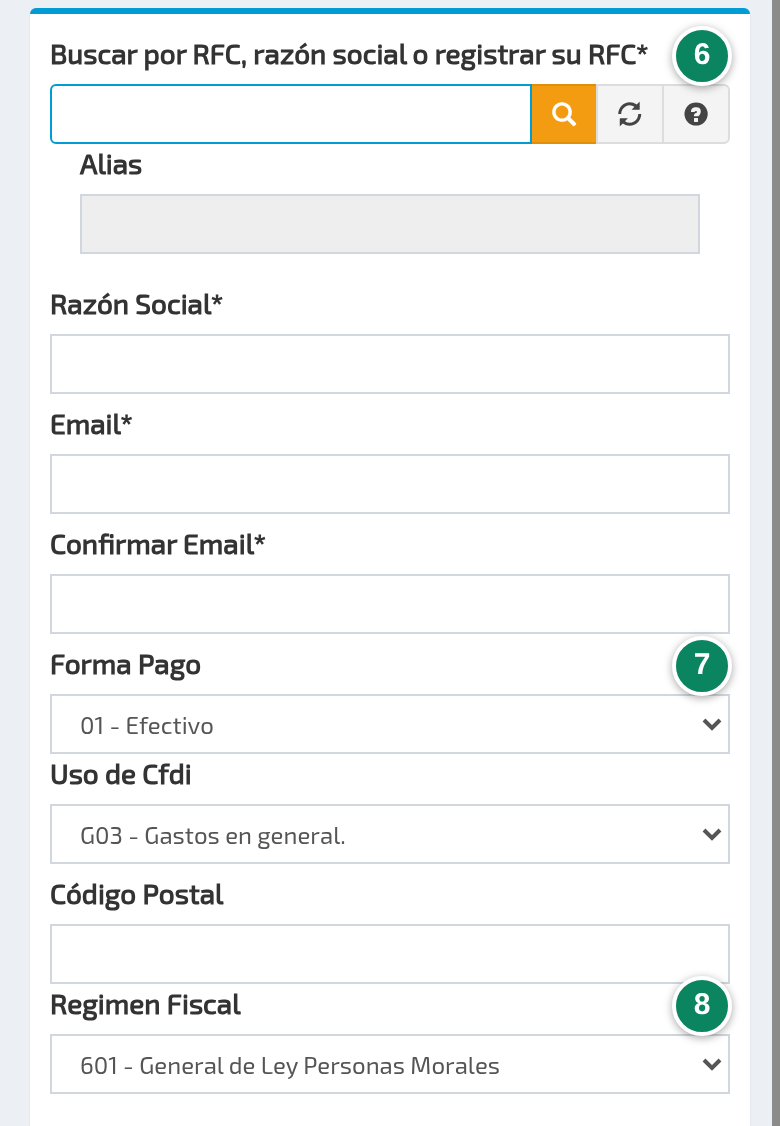Click the orange search magnifier button
The height and width of the screenshot is (1126, 780).
564,114
